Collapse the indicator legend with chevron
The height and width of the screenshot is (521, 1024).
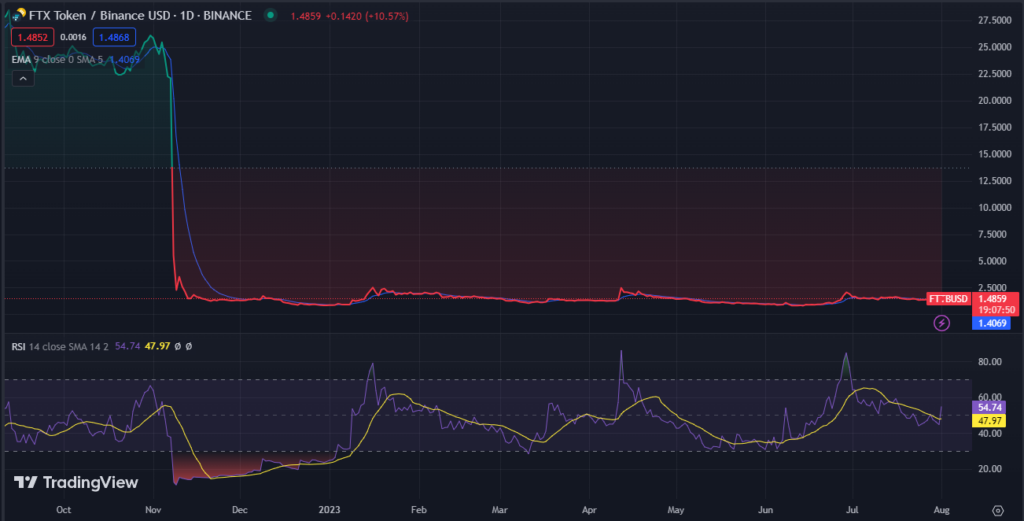23,79
